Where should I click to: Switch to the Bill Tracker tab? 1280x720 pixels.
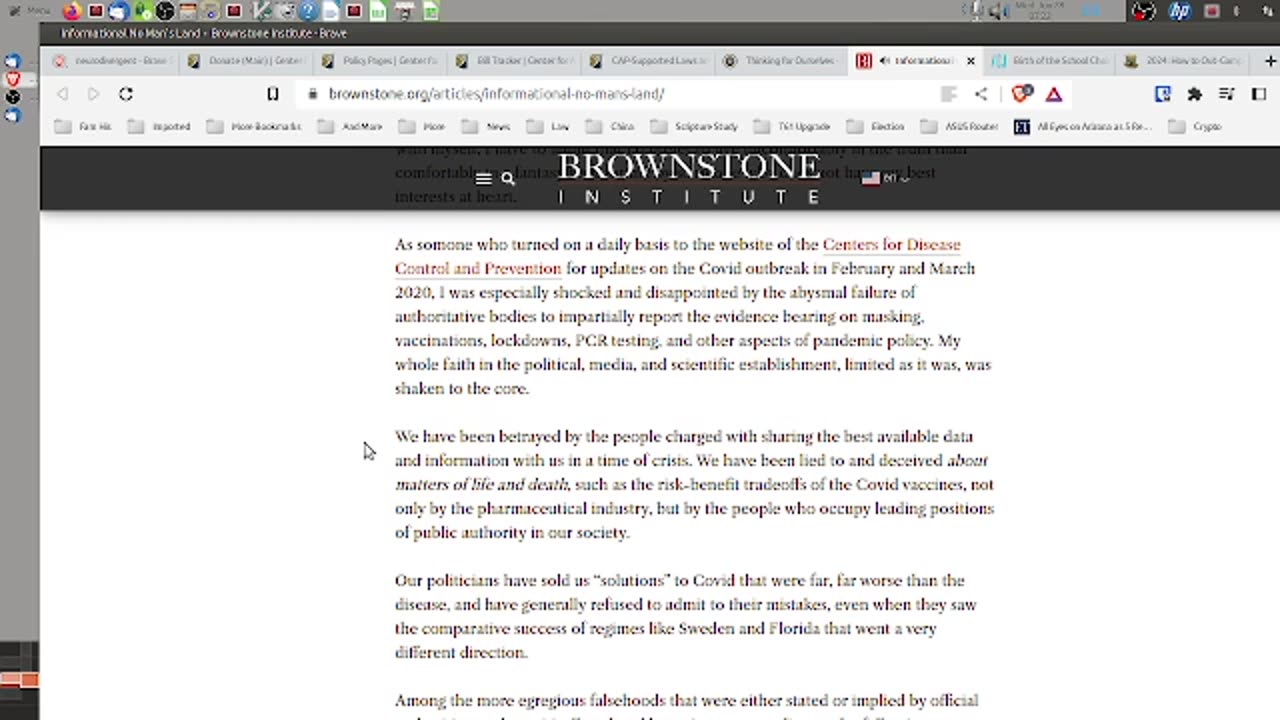click(513, 61)
